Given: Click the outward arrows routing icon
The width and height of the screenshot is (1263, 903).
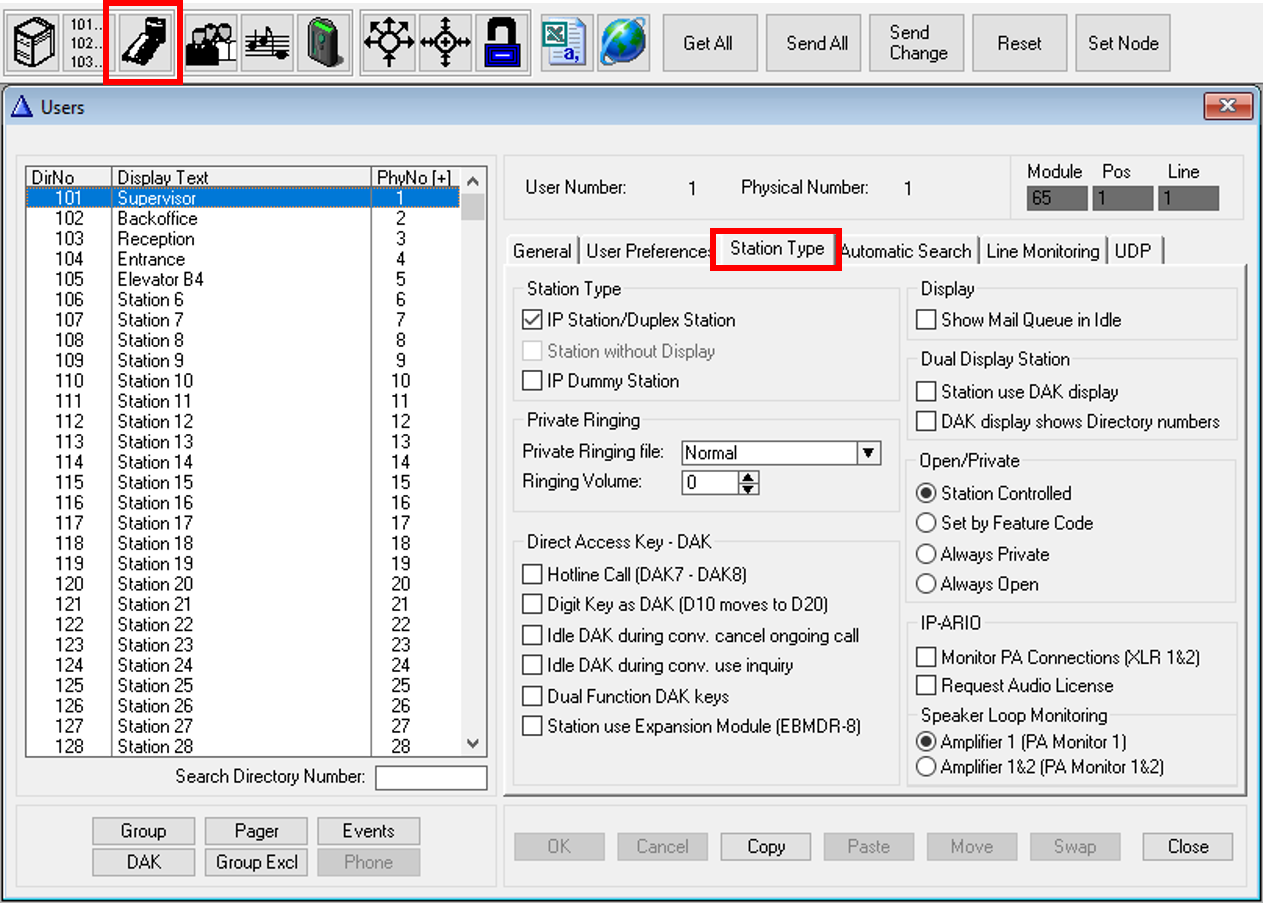Looking at the screenshot, I should [389, 43].
